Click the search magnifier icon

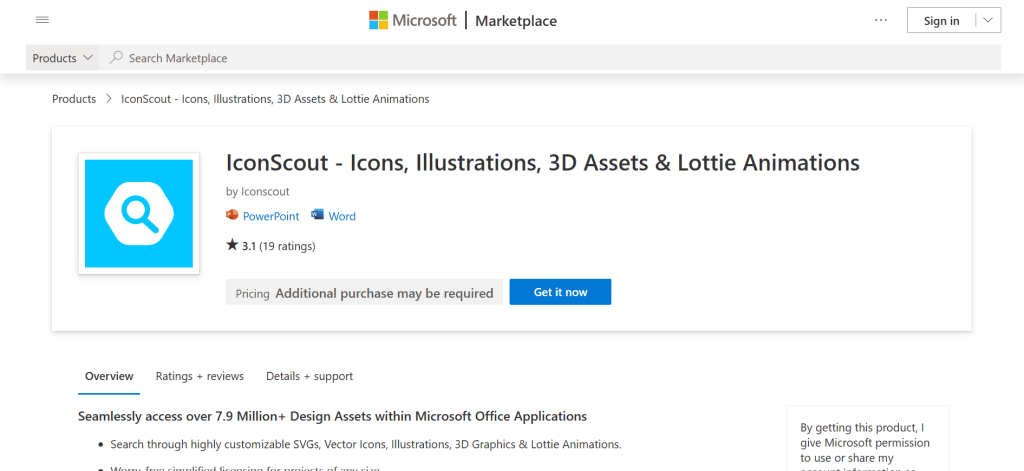click(x=117, y=58)
